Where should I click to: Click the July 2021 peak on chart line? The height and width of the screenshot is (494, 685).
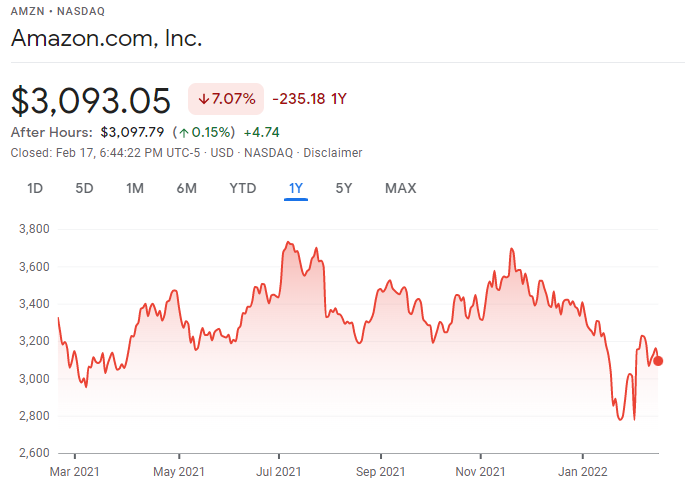[x=287, y=242]
